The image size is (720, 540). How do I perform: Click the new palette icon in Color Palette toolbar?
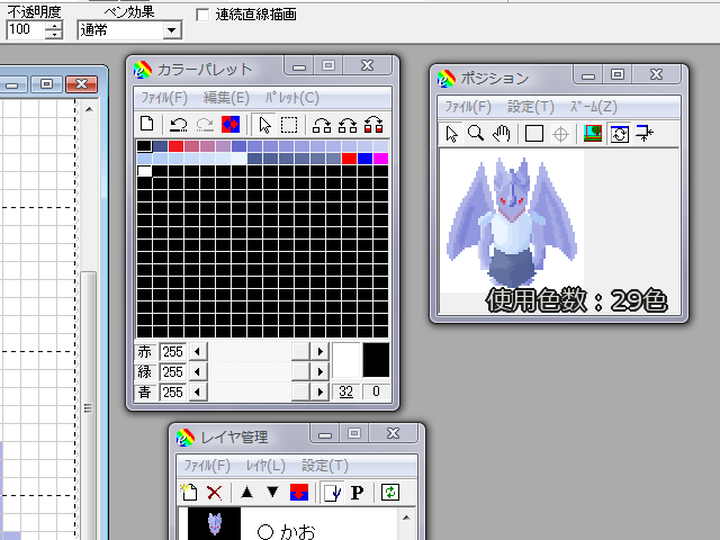[x=147, y=124]
